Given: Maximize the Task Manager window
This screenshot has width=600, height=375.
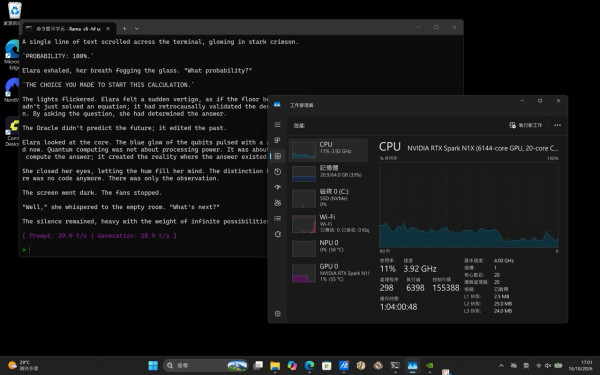Looking at the screenshot, I should pos(540,101).
